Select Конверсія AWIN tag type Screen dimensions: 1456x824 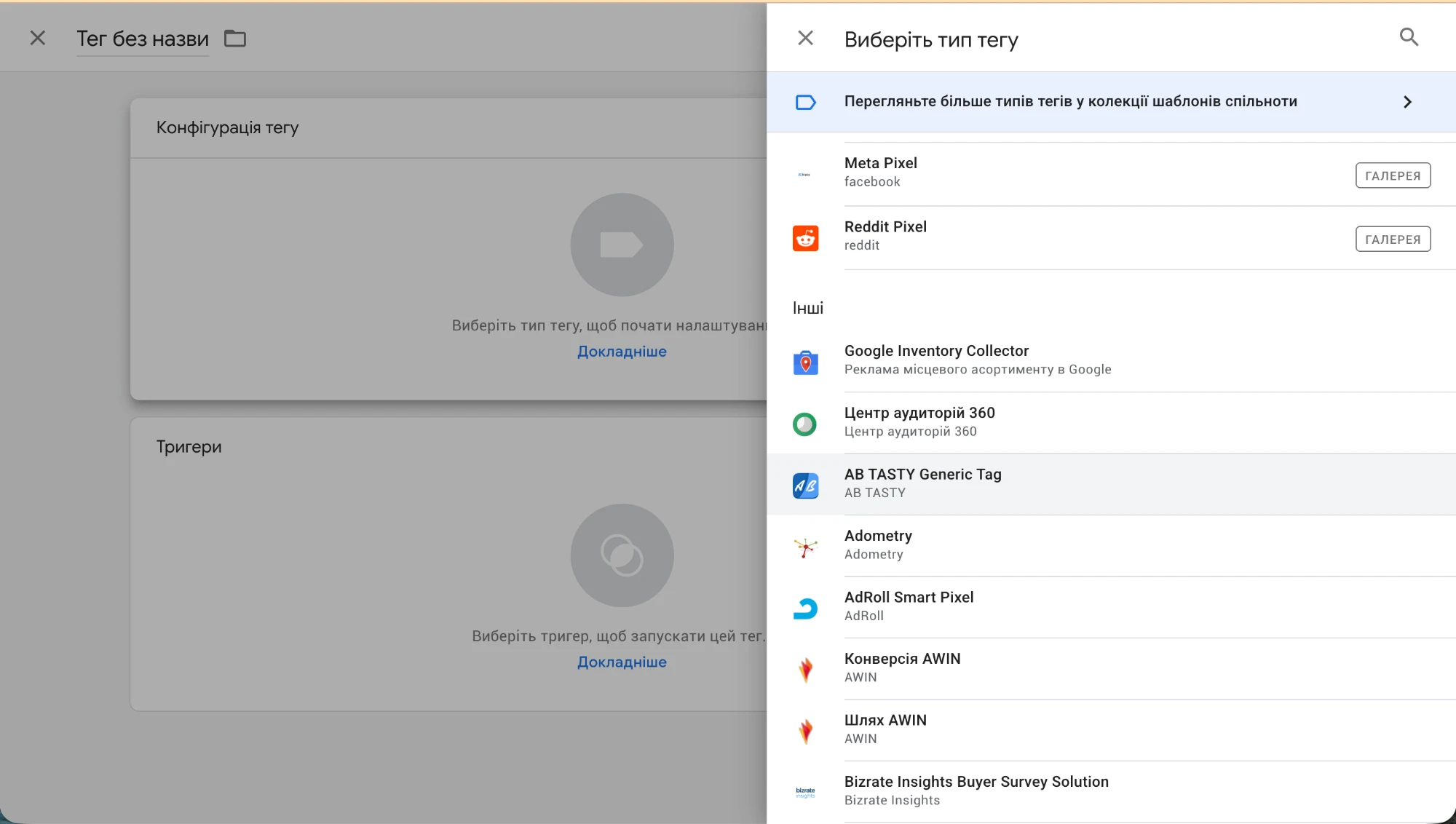click(x=1111, y=670)
